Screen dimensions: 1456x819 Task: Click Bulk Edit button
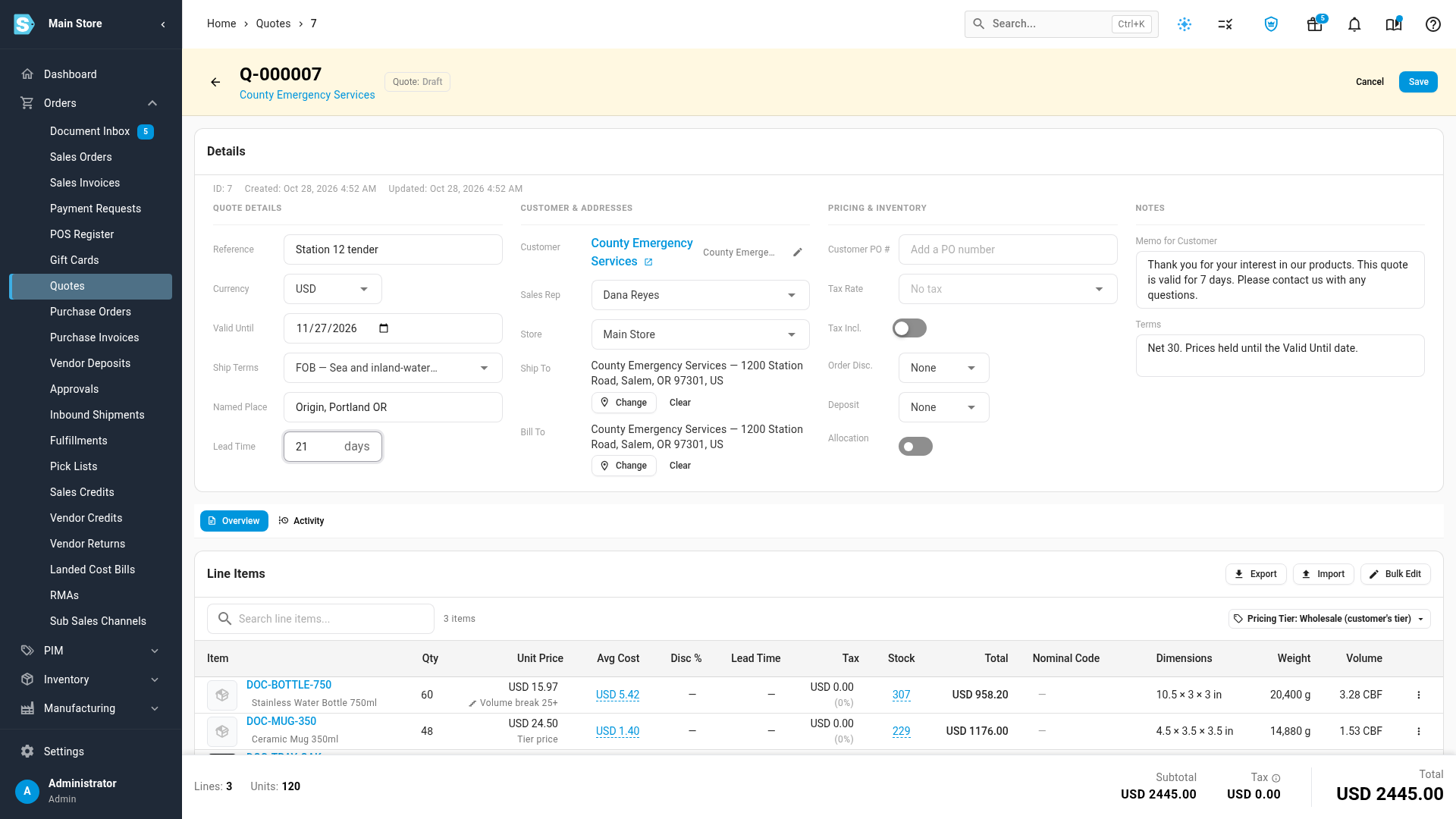coord(1395,574)
